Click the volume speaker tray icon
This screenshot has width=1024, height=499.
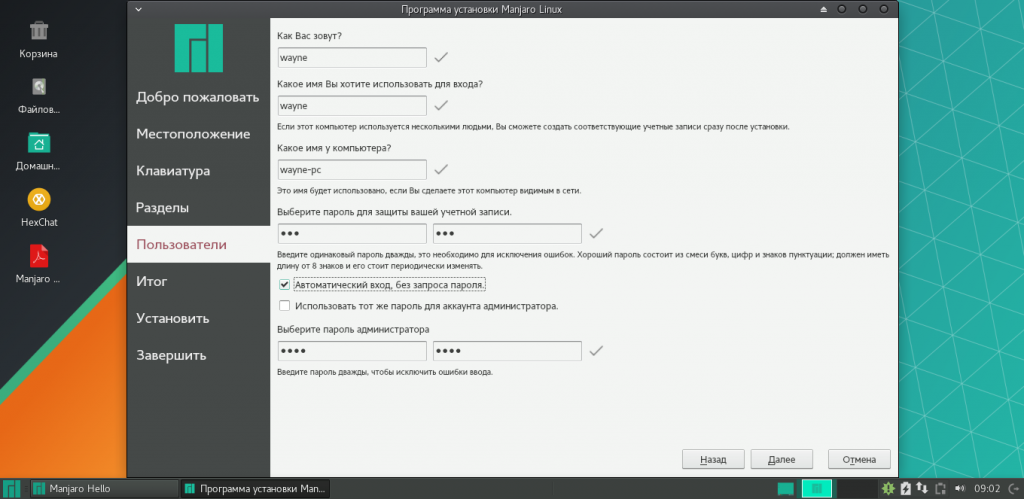click(960, 489)
